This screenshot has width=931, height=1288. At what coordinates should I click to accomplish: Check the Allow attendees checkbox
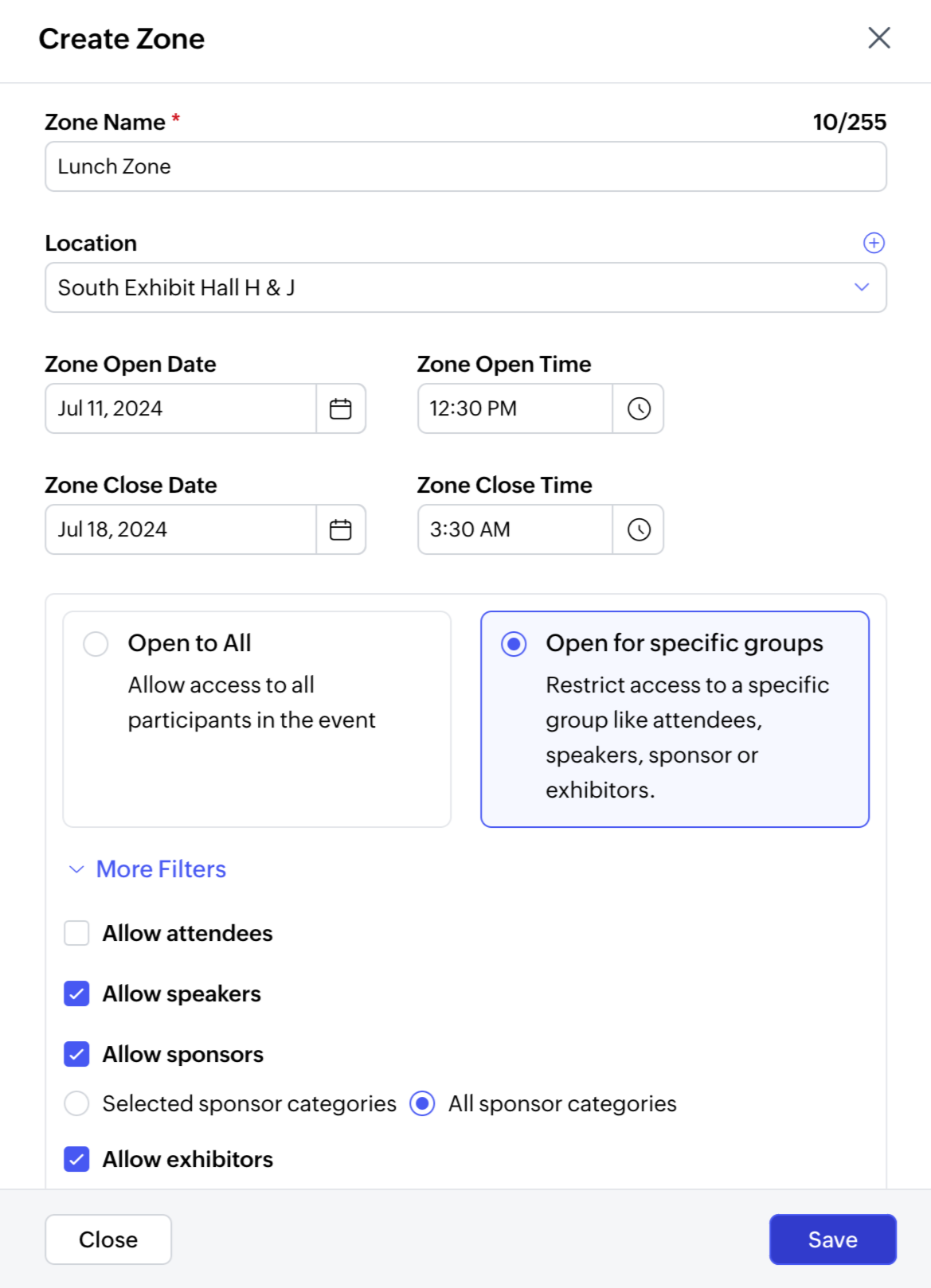[76, 933]
